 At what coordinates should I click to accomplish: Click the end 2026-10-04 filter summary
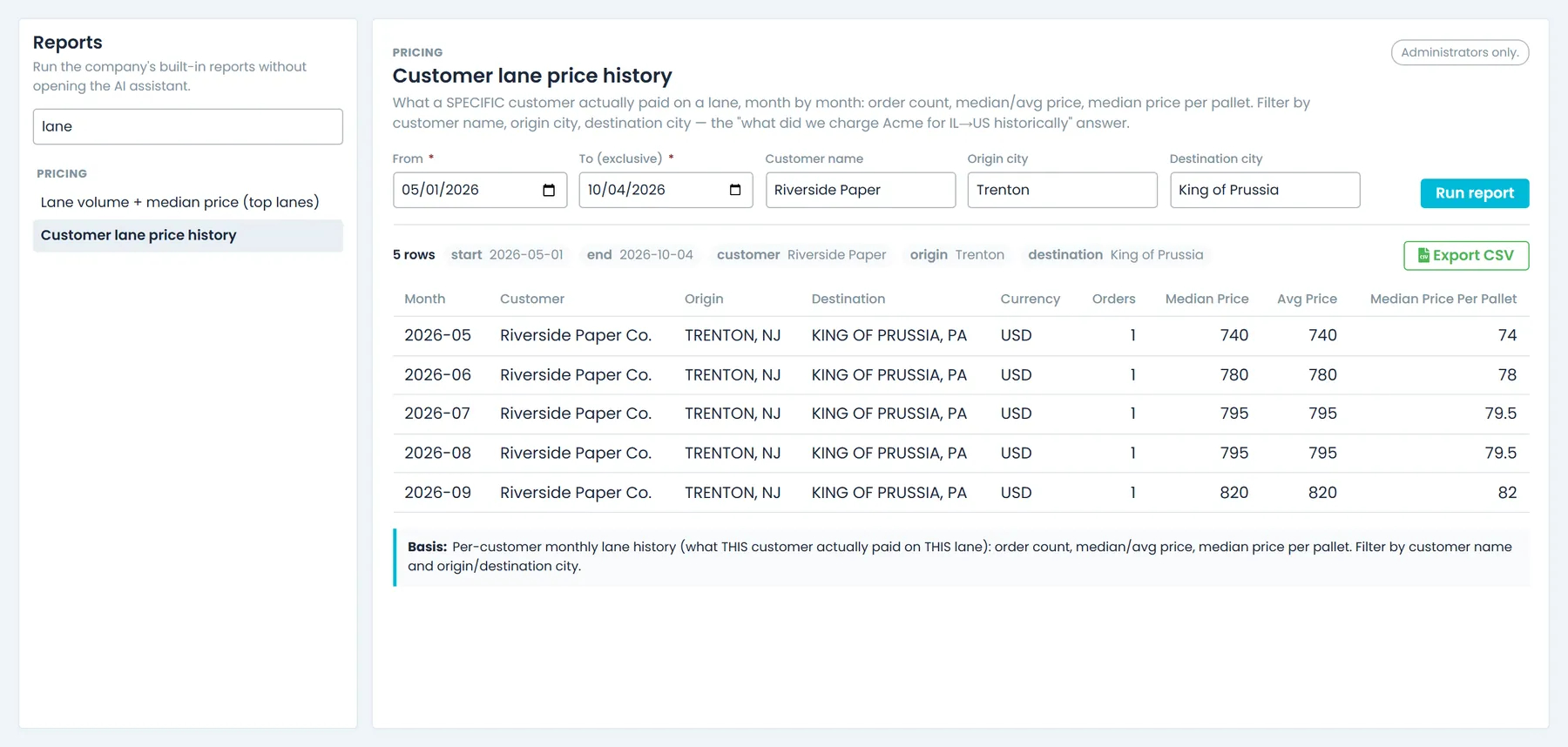pos(640,255)
